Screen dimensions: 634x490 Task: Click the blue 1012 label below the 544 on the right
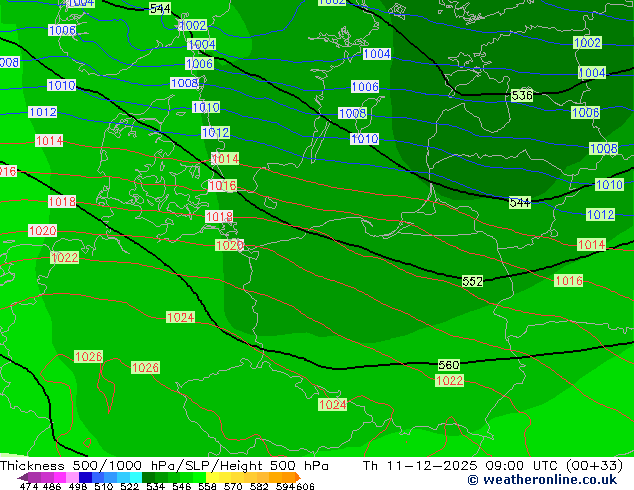click(600, 214)
